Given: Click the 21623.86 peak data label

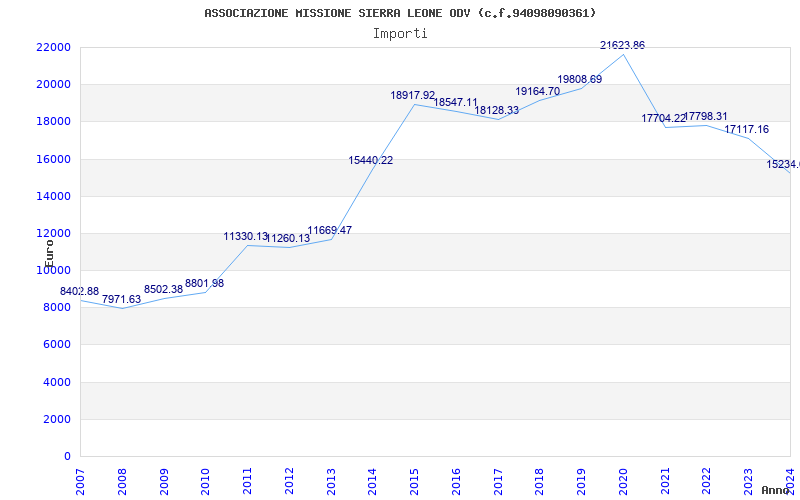Looking at the screenshot, I should (622, 45).
